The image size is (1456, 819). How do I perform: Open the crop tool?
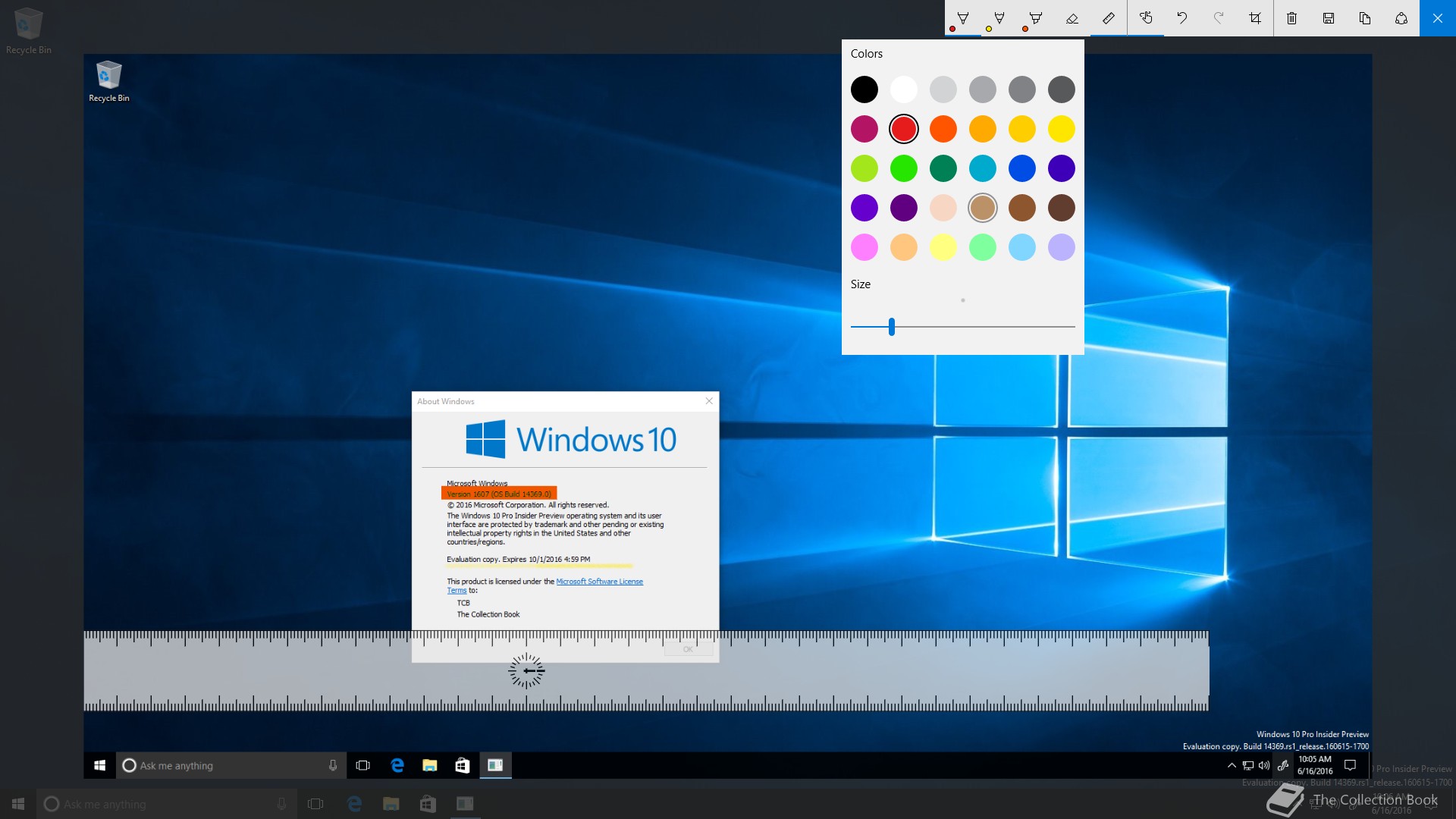[1255, 18]
